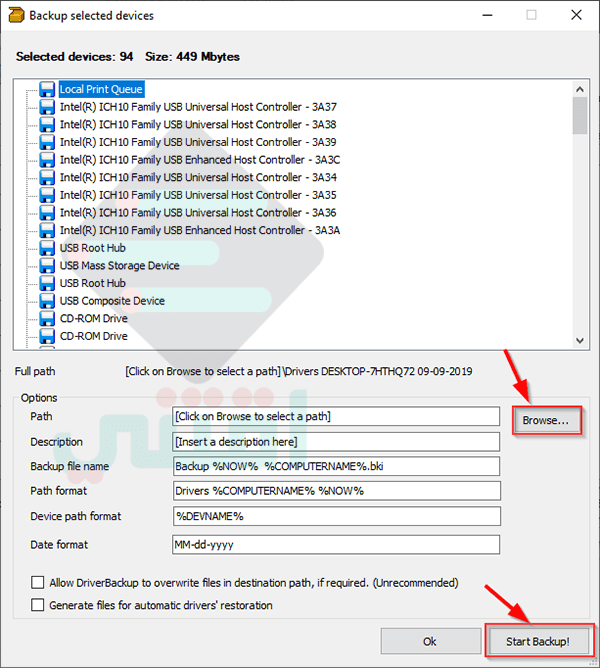The image size is (600, 668).
Task: Focus the Path input field
Action: click(x=336, y=416)
